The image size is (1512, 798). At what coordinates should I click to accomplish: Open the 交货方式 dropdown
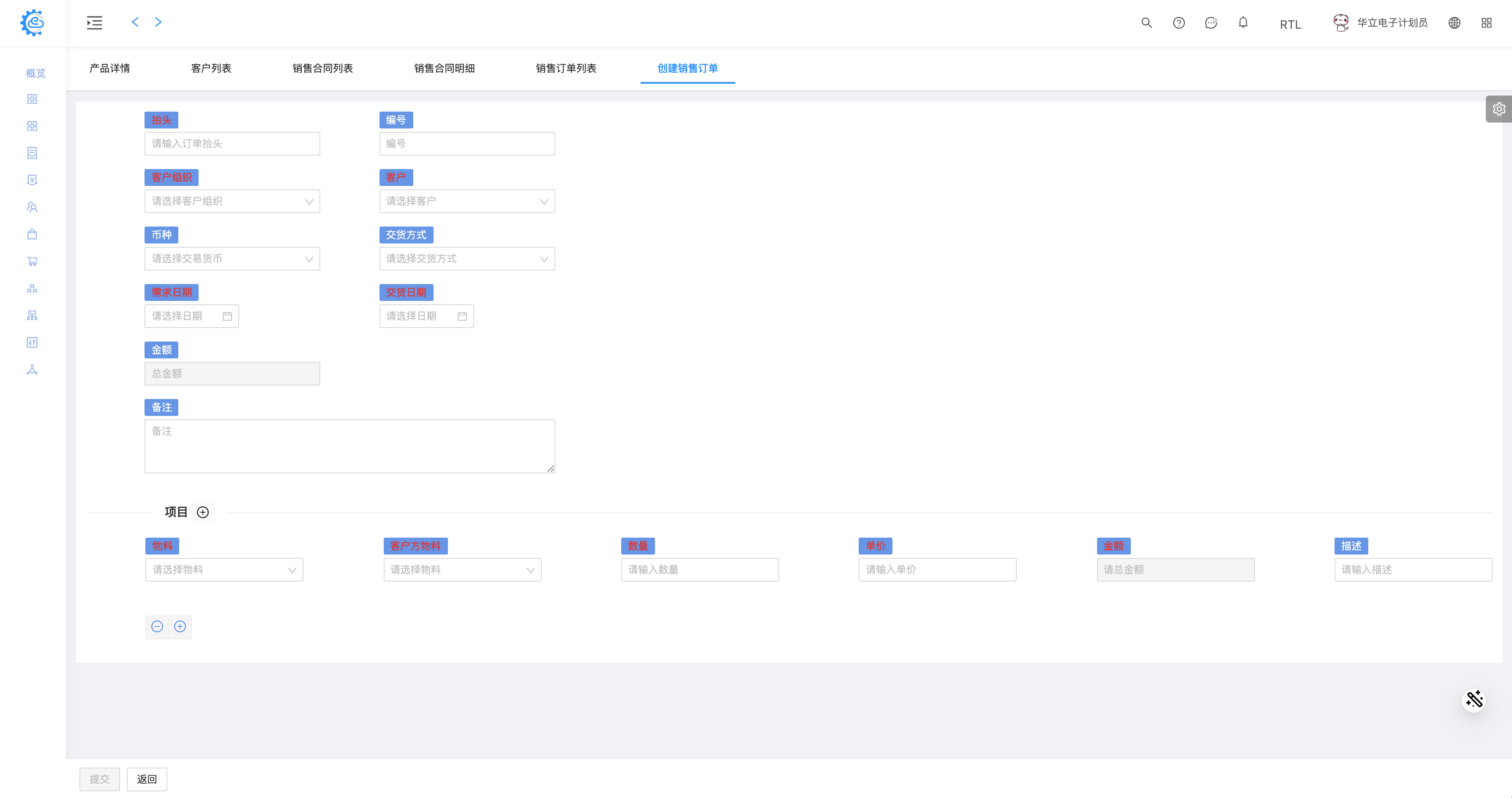(x=467, y=259)
